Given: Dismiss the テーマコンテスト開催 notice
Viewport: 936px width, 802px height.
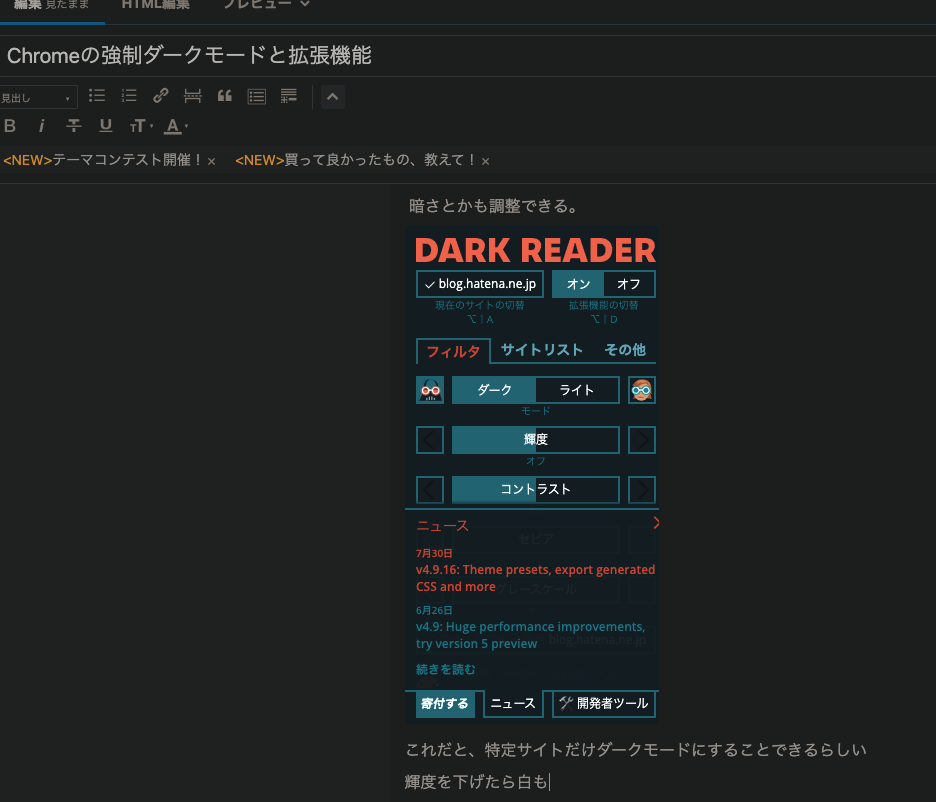Looking at the screenshot, I should click(211, 161).
